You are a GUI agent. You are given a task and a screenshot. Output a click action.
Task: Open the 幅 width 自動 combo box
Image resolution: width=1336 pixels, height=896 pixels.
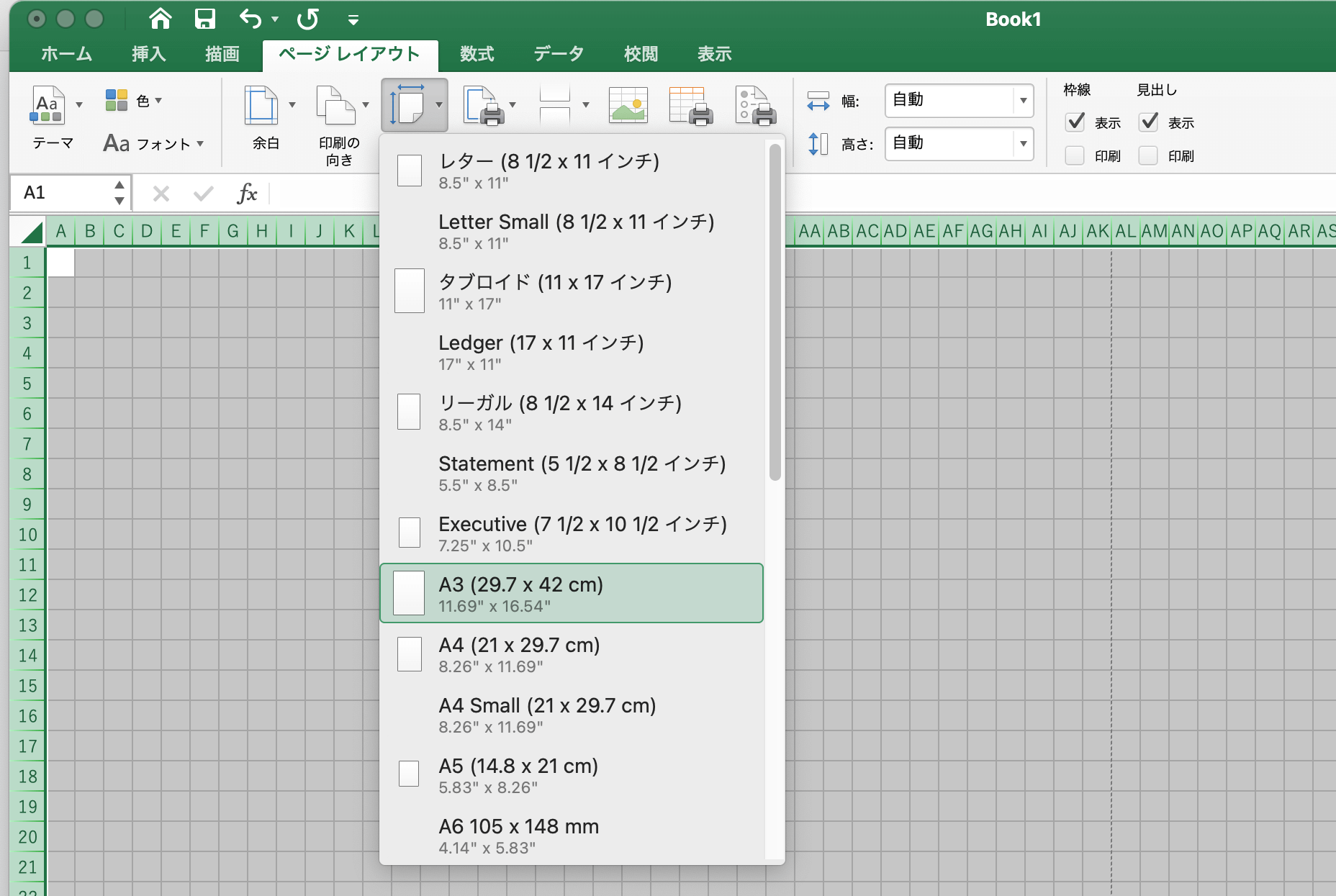(959, 101)
